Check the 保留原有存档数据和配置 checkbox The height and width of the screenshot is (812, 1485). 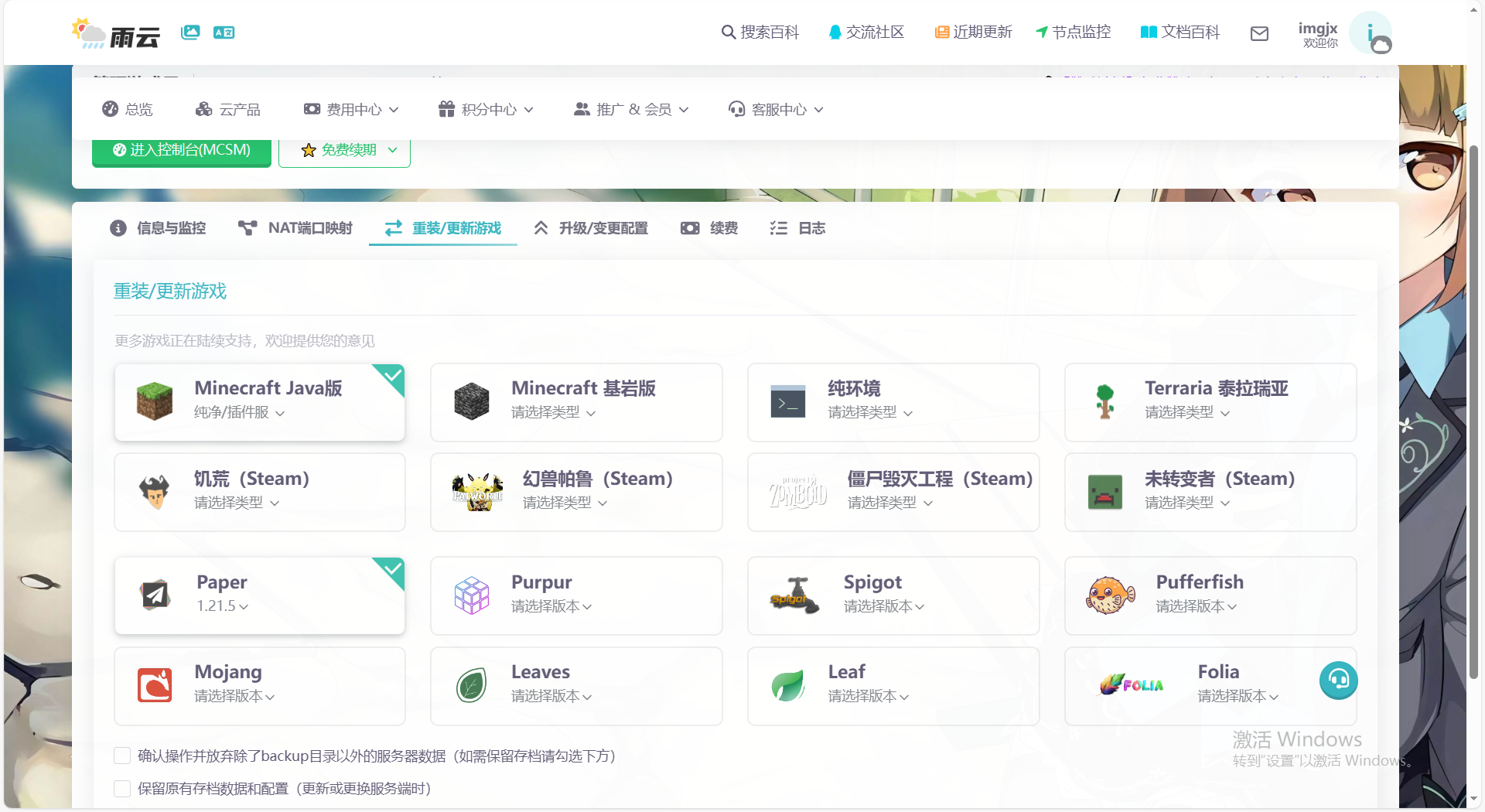coord(122,788)
